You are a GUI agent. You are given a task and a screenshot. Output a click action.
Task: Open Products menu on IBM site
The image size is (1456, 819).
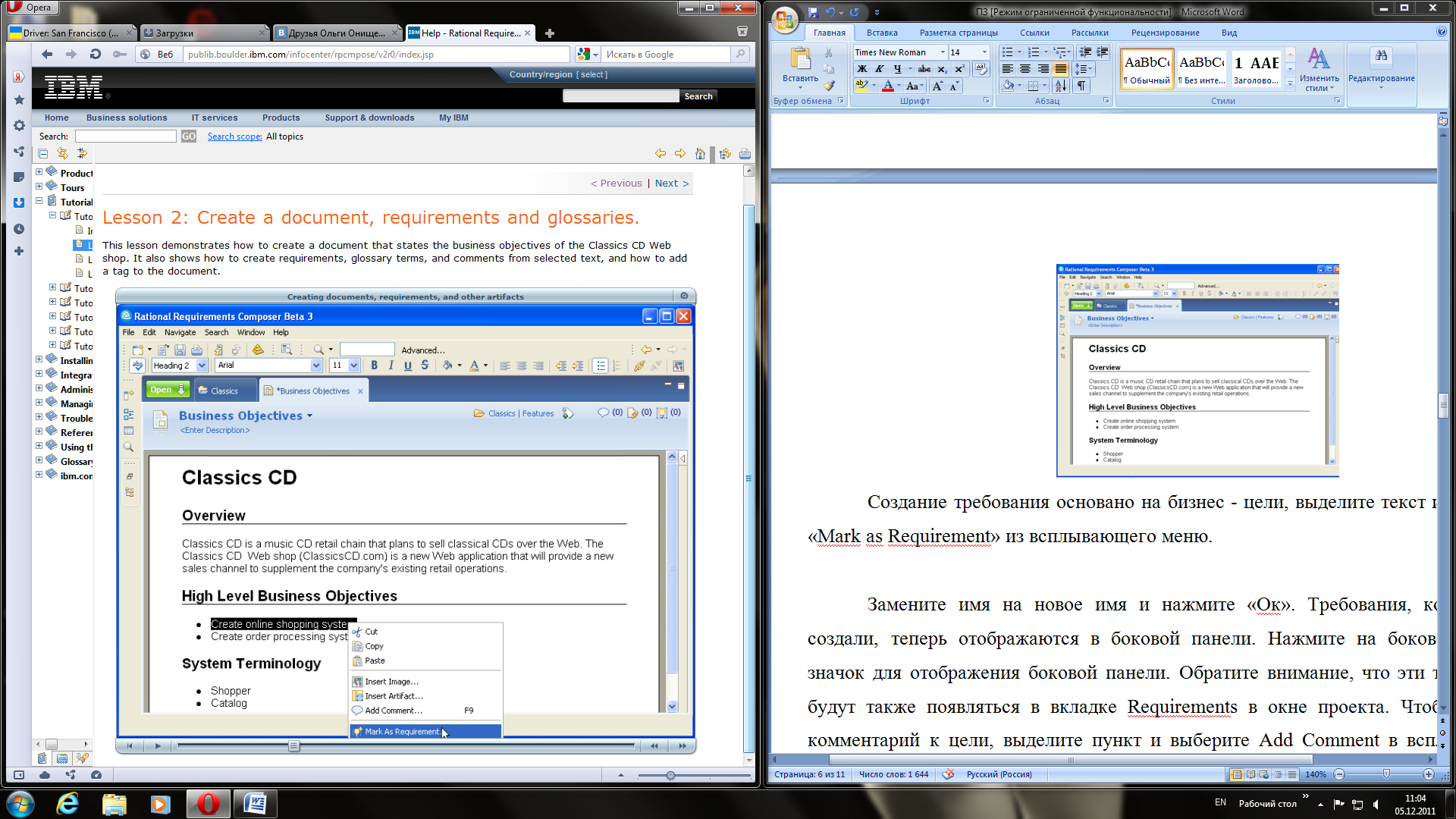281,118
